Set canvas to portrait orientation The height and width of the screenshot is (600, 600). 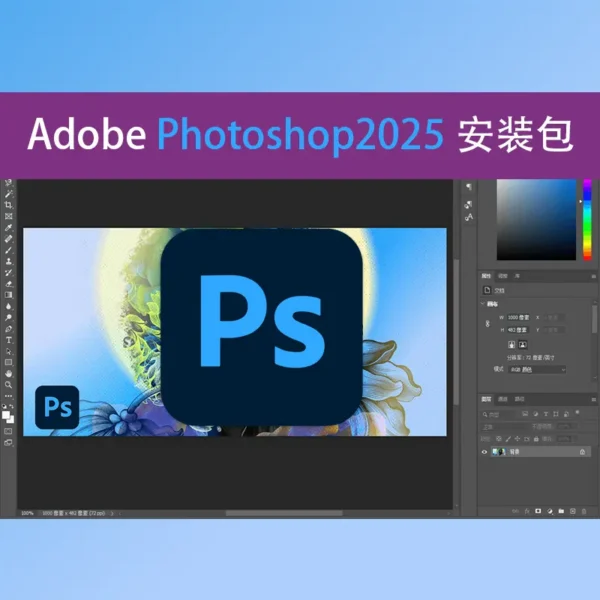[511, 345]
